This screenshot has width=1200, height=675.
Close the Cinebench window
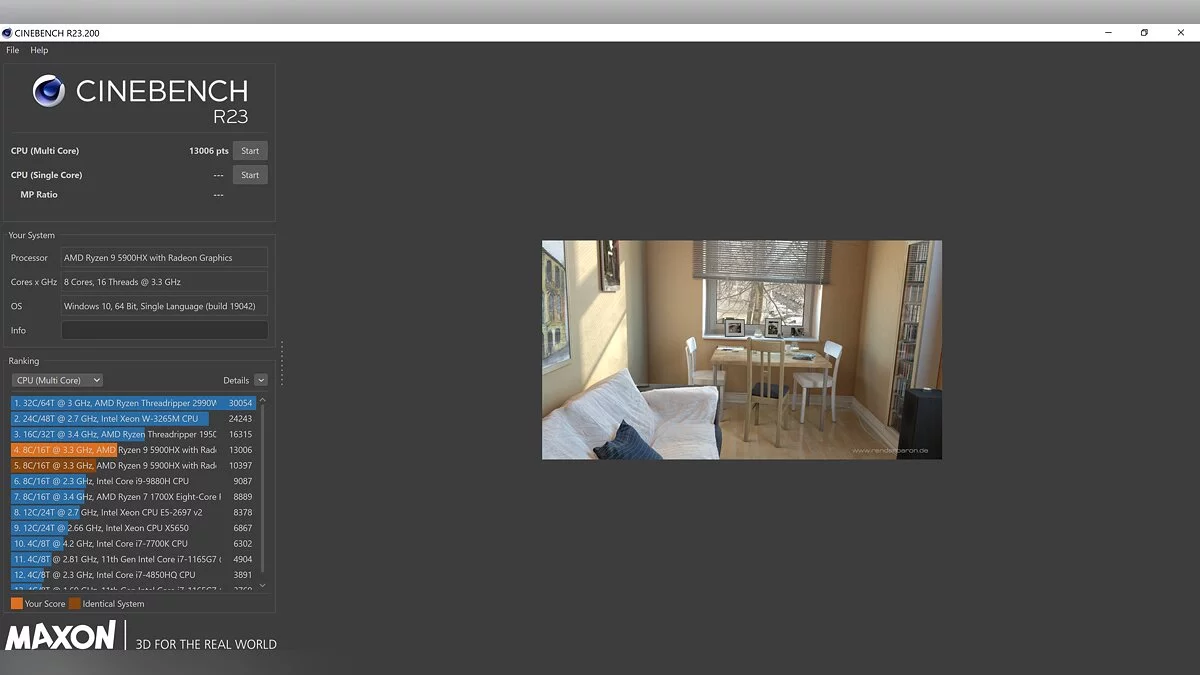tap(1181, 33)
